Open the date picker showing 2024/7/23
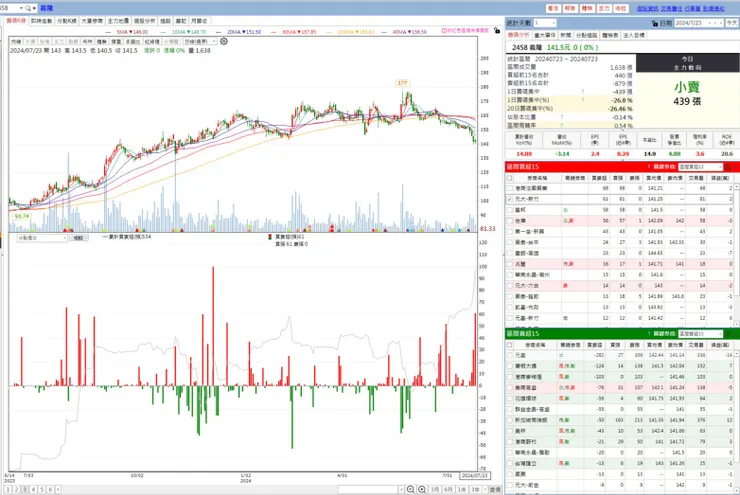Screen dimensions: 740x495 coord(699,23)
